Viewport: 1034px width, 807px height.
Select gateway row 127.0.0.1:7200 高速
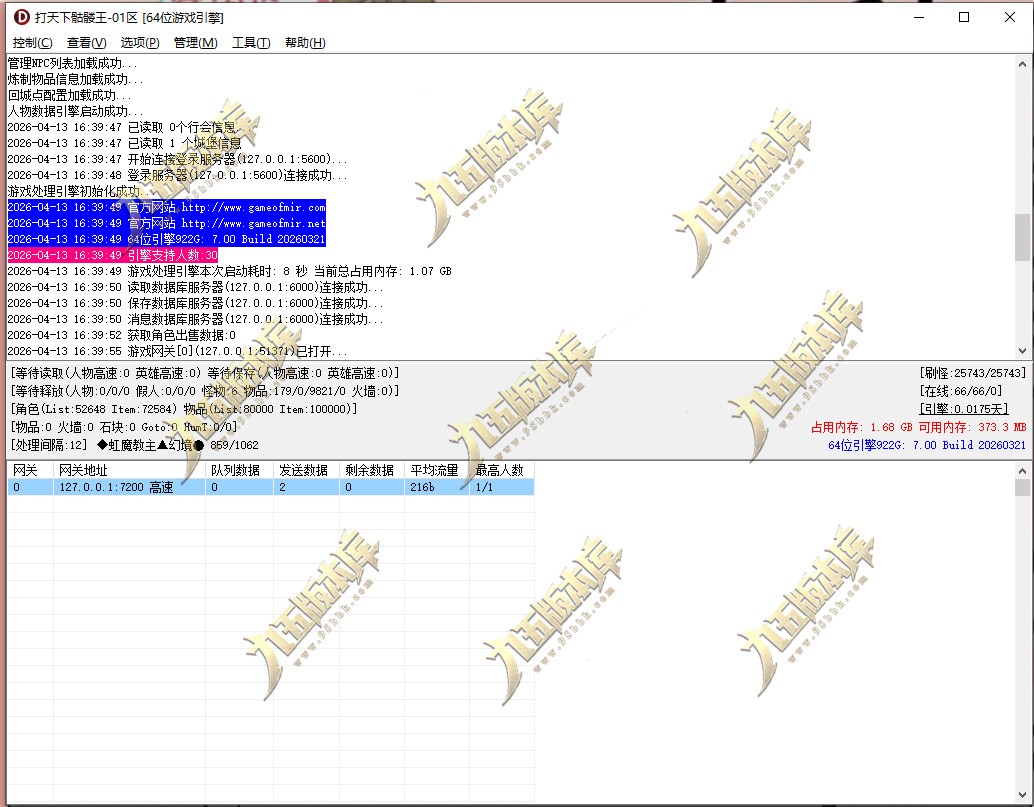(x=270, y=487)
